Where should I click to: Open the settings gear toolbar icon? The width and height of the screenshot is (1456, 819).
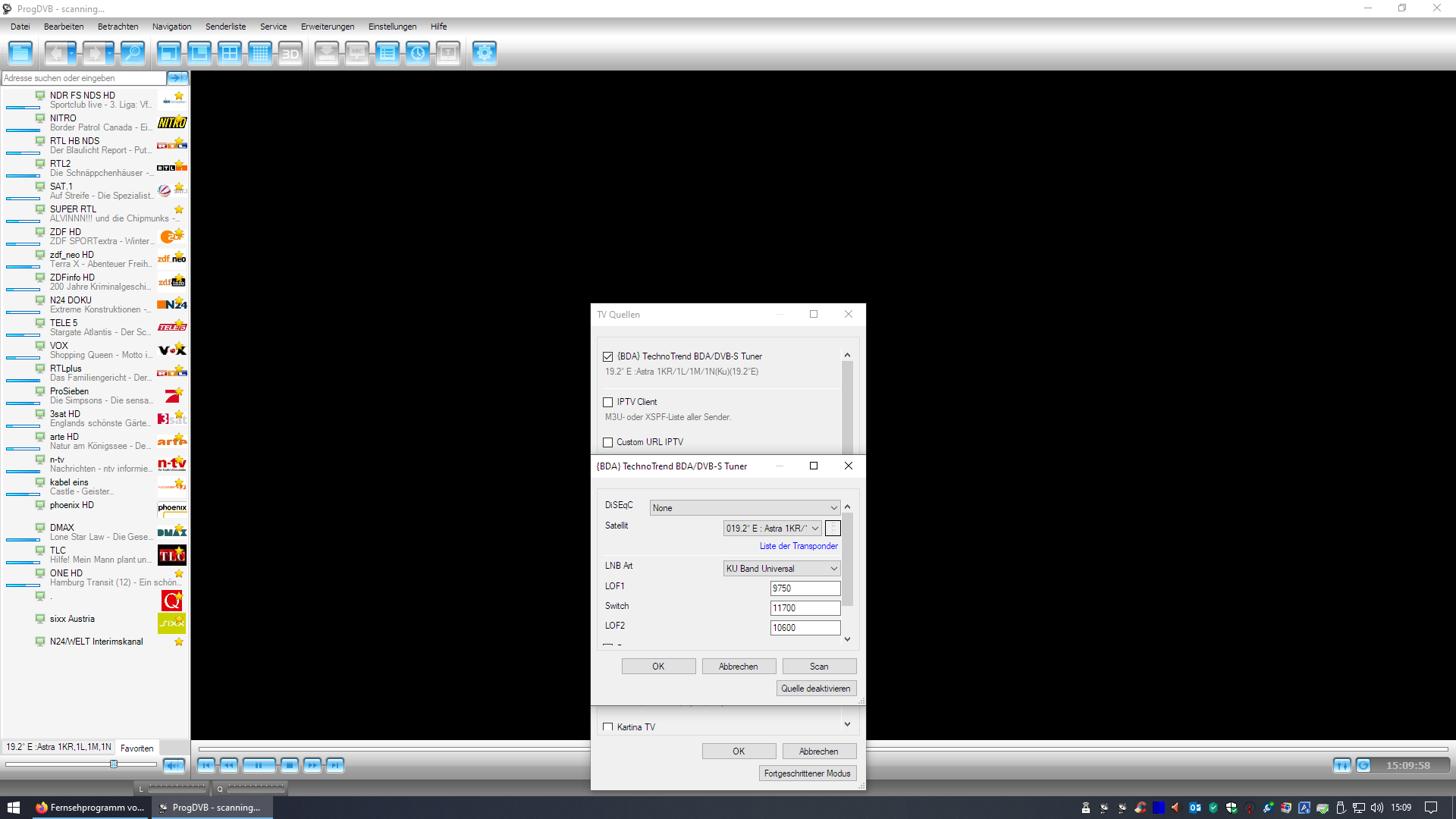pos(485,53)
